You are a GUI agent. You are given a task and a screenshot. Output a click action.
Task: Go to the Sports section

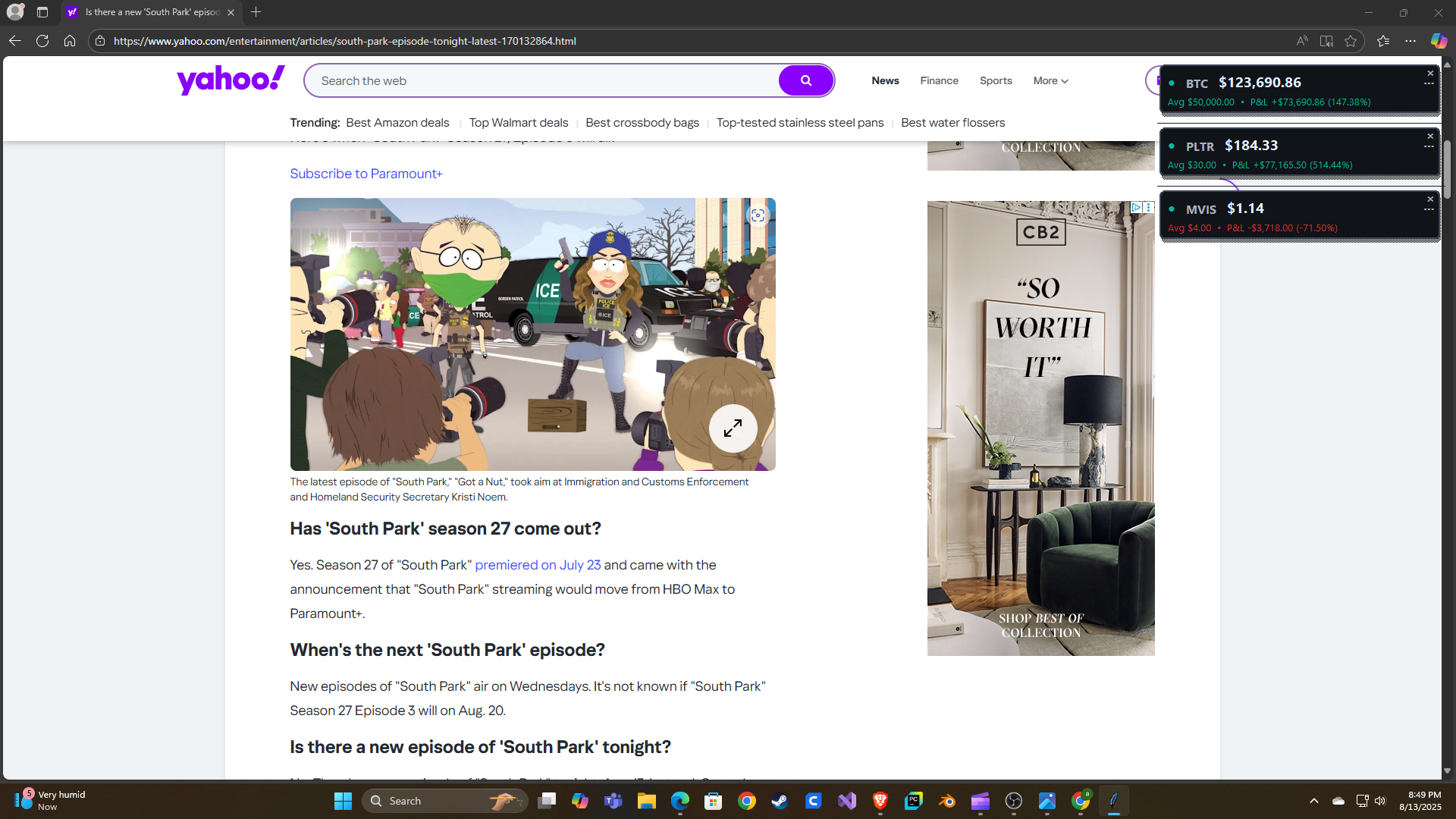click(x=996, y=80)
